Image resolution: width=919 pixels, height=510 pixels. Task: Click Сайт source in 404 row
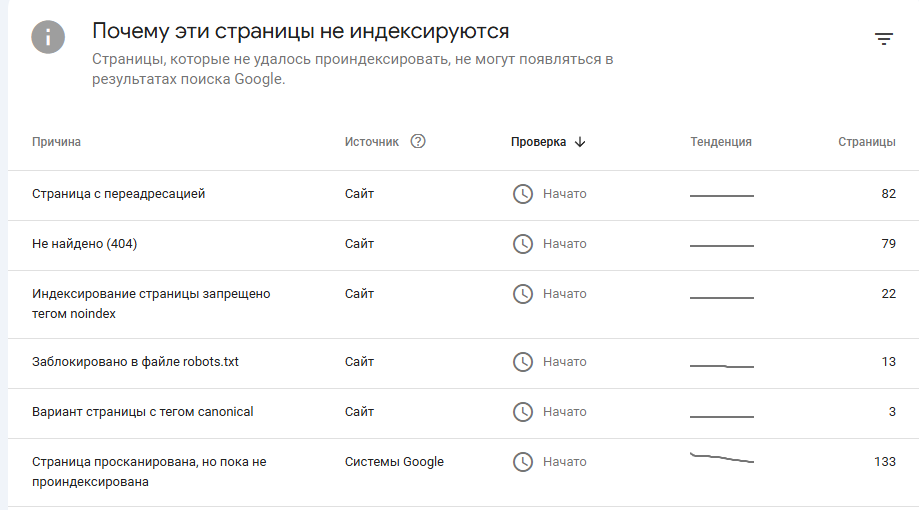click(359, 243)
